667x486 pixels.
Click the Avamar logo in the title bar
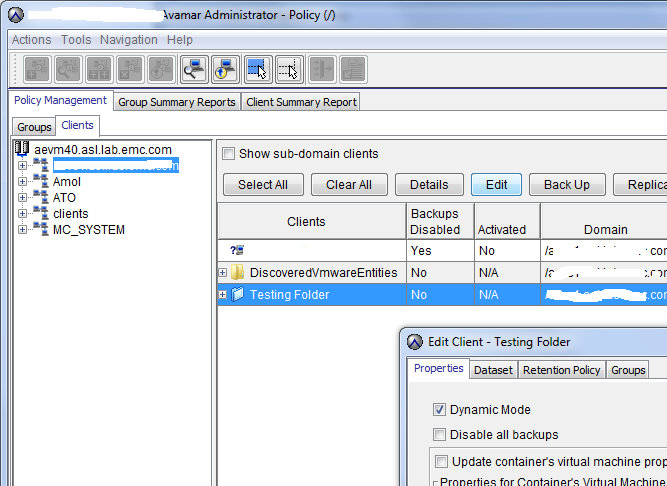click(x=16, y=15)
